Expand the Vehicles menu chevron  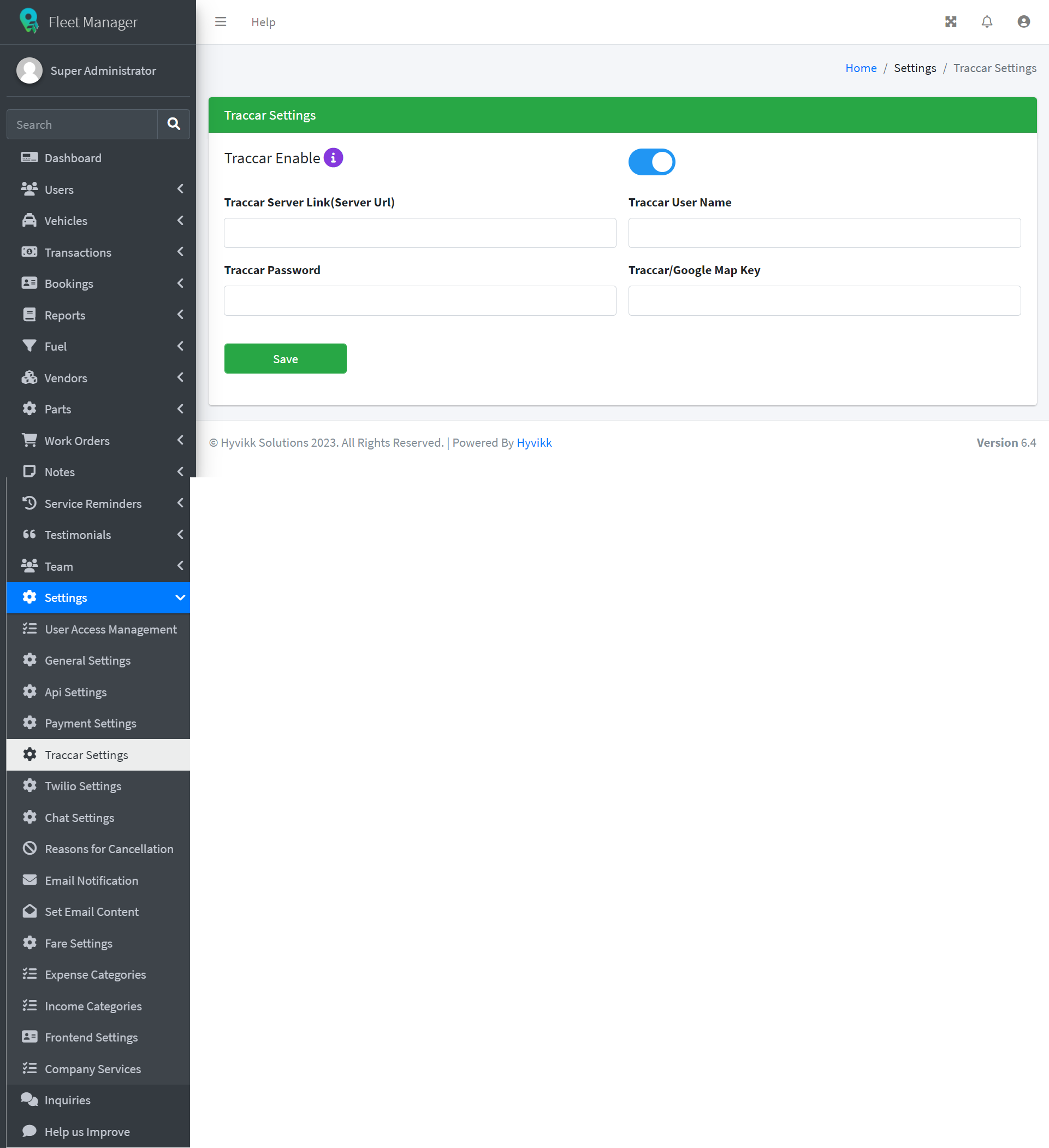pyautogui.click(x=181, y=221)
